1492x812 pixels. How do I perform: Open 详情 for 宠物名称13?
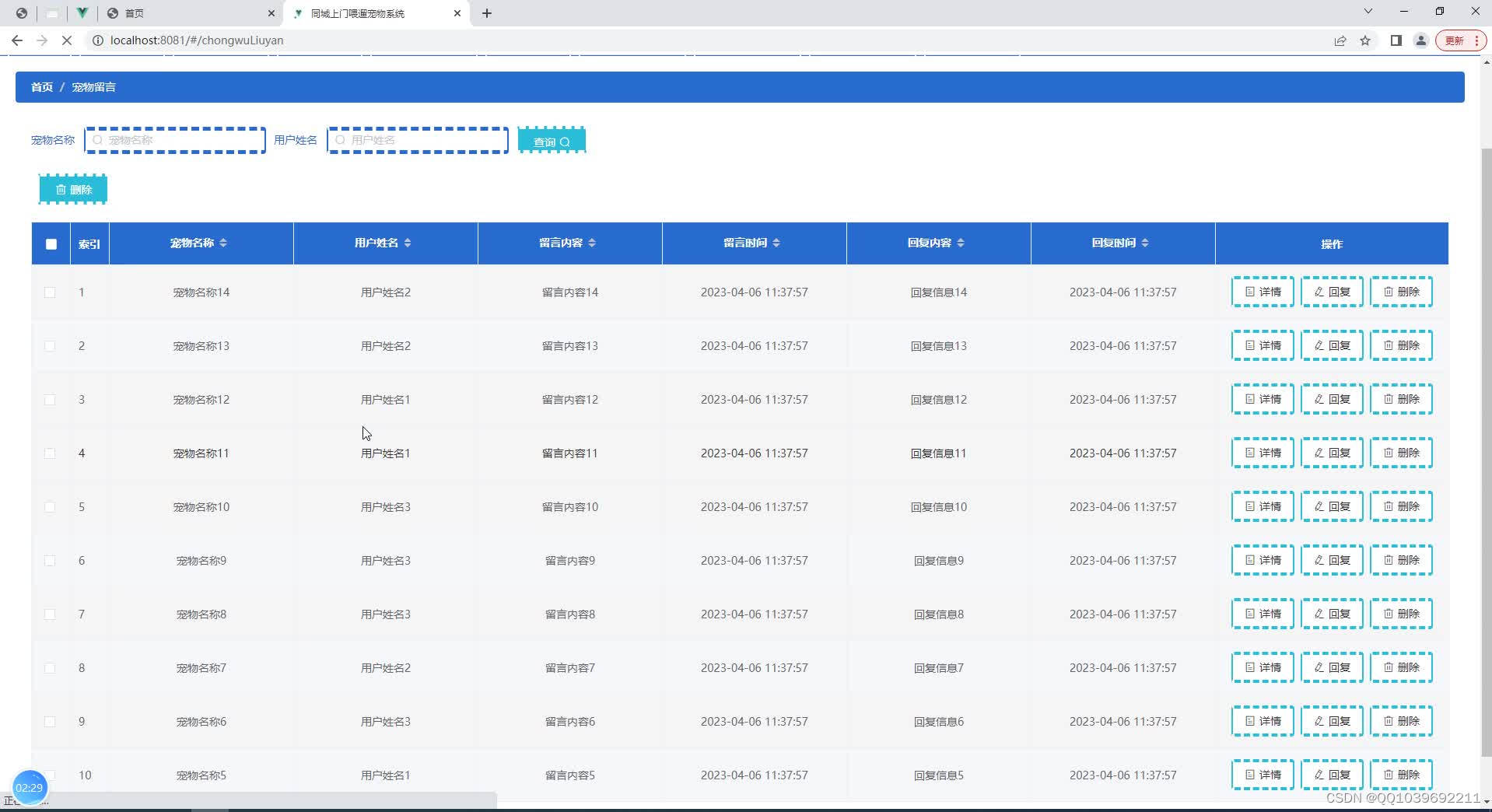point(1263,345)
